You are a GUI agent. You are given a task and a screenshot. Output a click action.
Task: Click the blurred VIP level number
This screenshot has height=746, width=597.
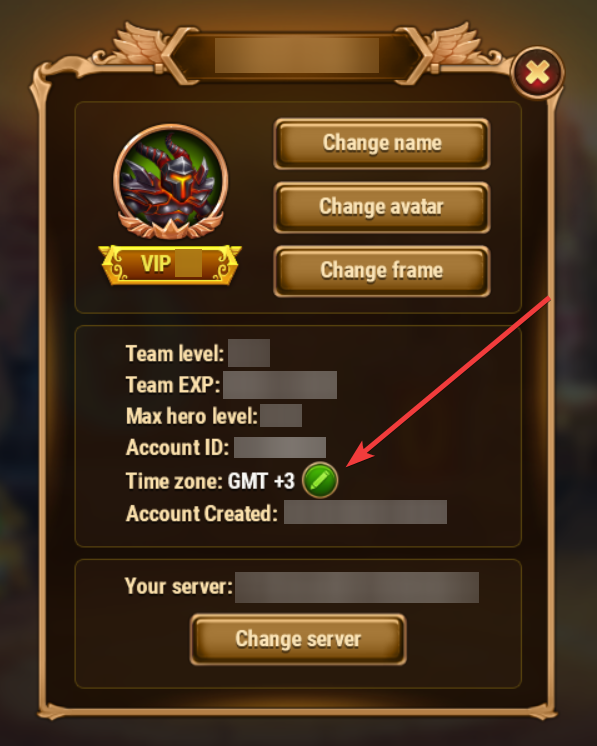[x=188, y=263]
